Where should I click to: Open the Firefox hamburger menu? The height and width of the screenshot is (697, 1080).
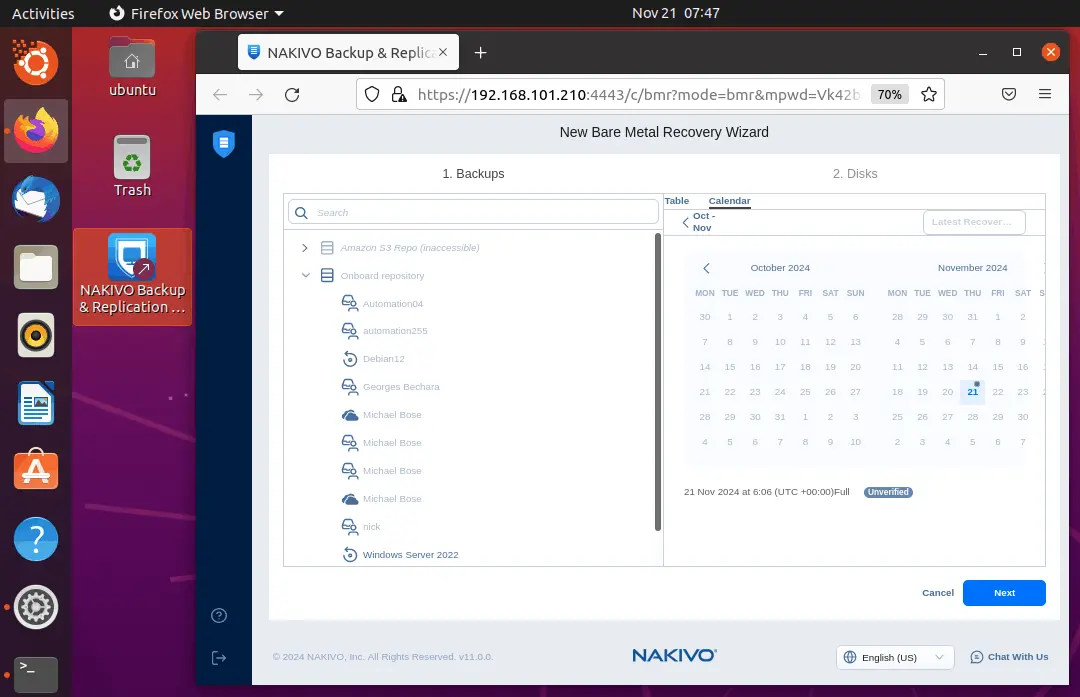tap(1045, 94)
